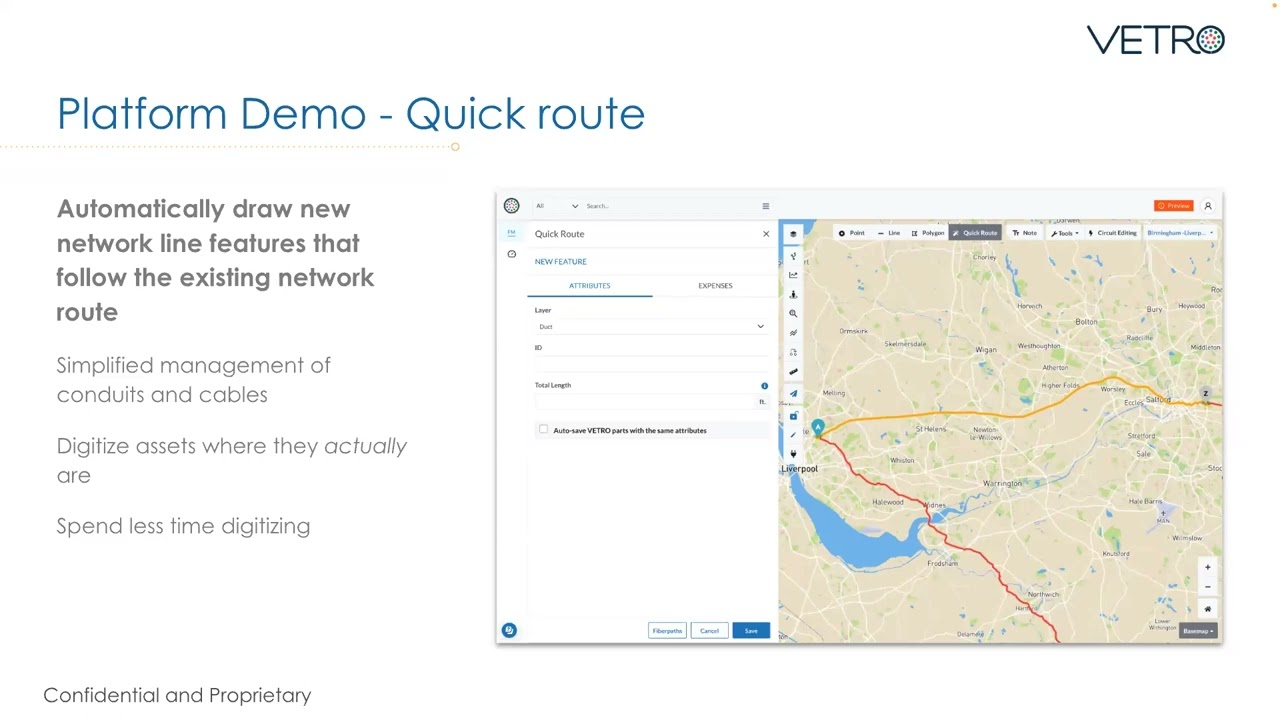Open the hamburger menu beside search
The width and height of the screenshot is (1280, 720).
766,206
